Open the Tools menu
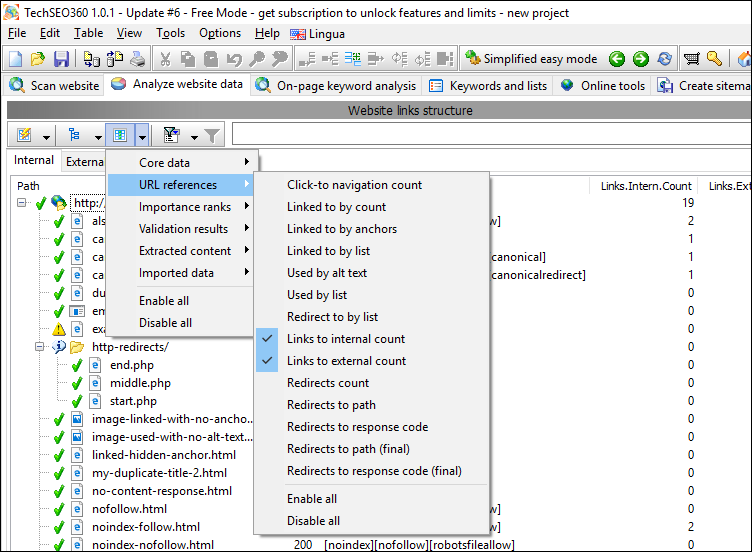Image resolution: width=752 pixels, height=552 pixels. [x=170, y=33]
